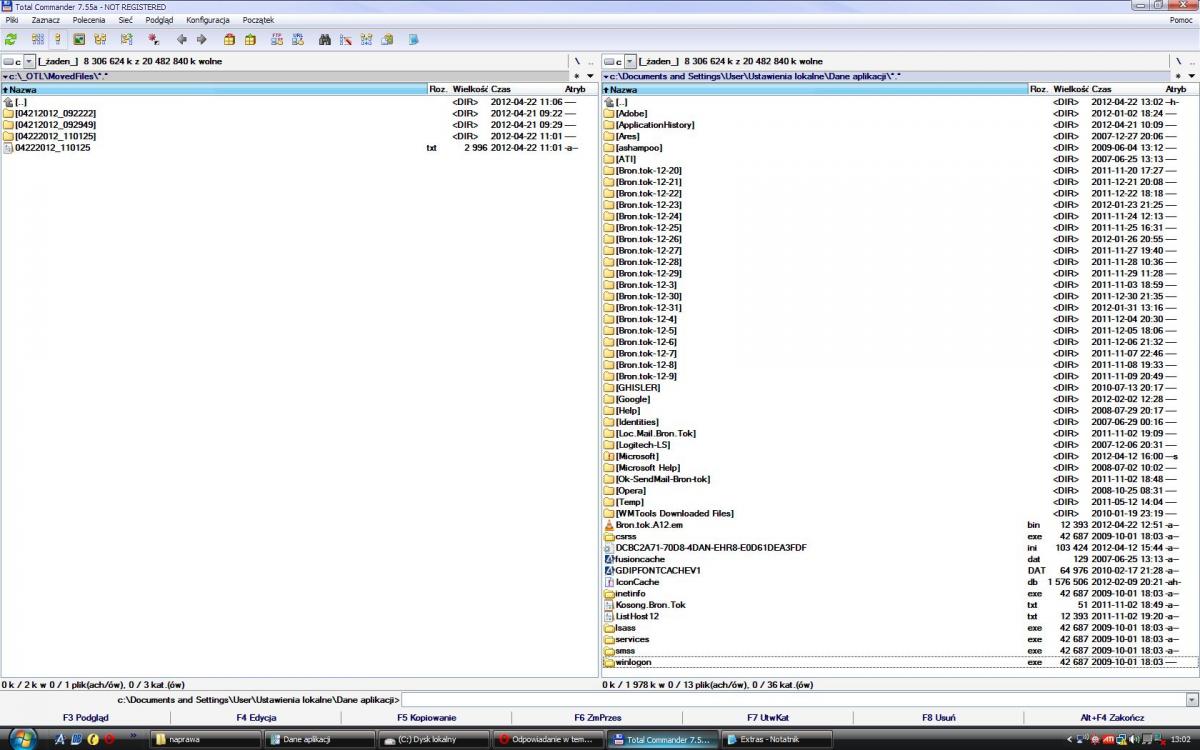This screenshot has width=1200, height=750.
Task: Go to parent directory in right panel
Action: (x=1191, y=61)
